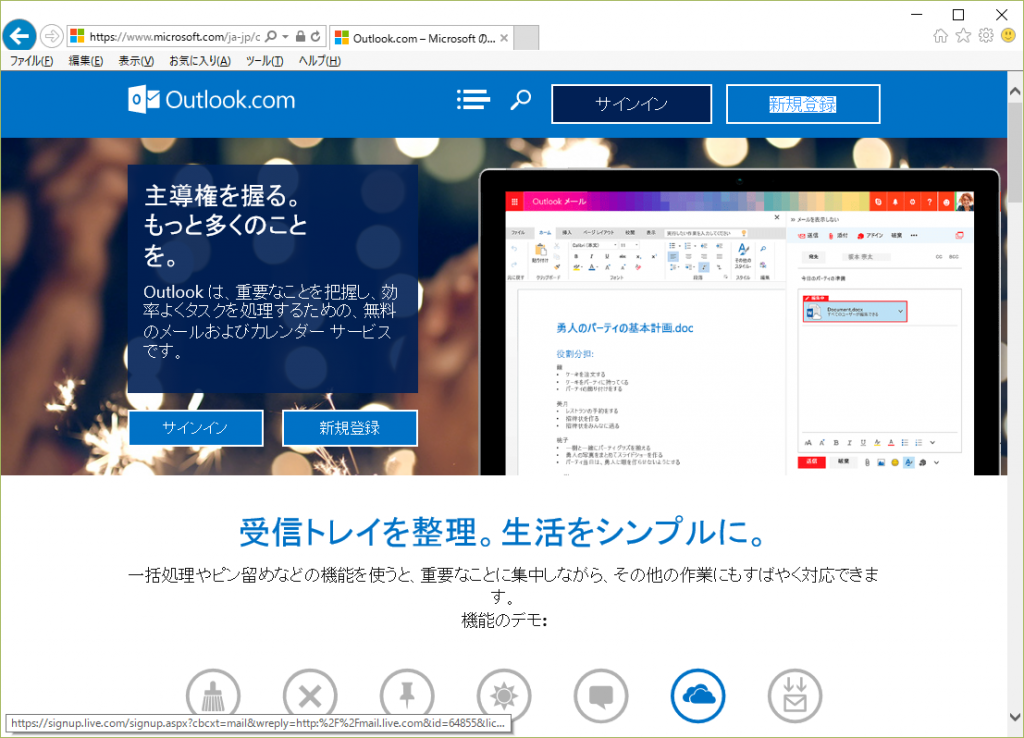Click the page scrollbar down arrow
This screenshot has height=738, width=1024.
[1015, 716]
